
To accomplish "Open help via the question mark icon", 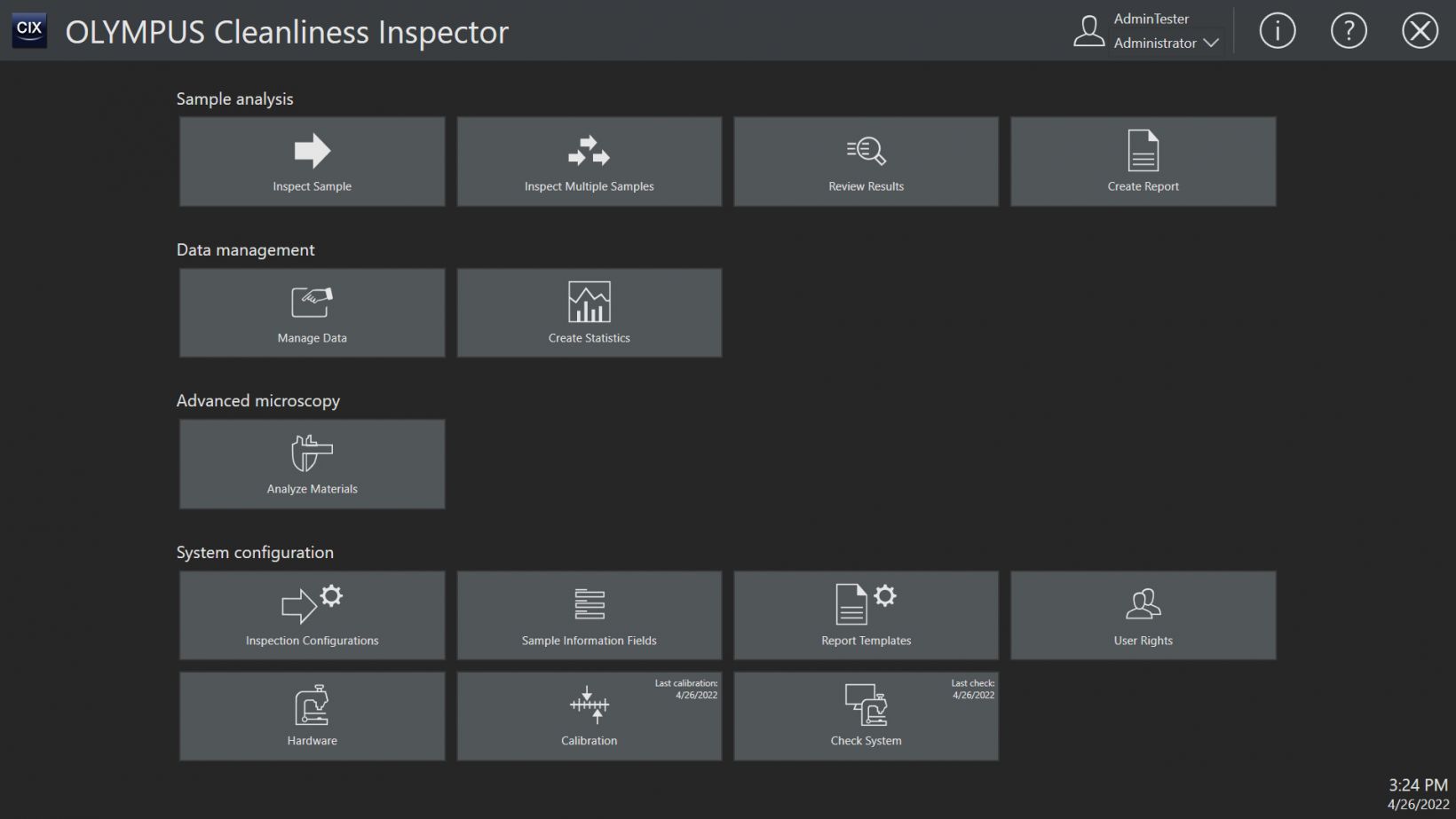I will [x=1348, y=31].
